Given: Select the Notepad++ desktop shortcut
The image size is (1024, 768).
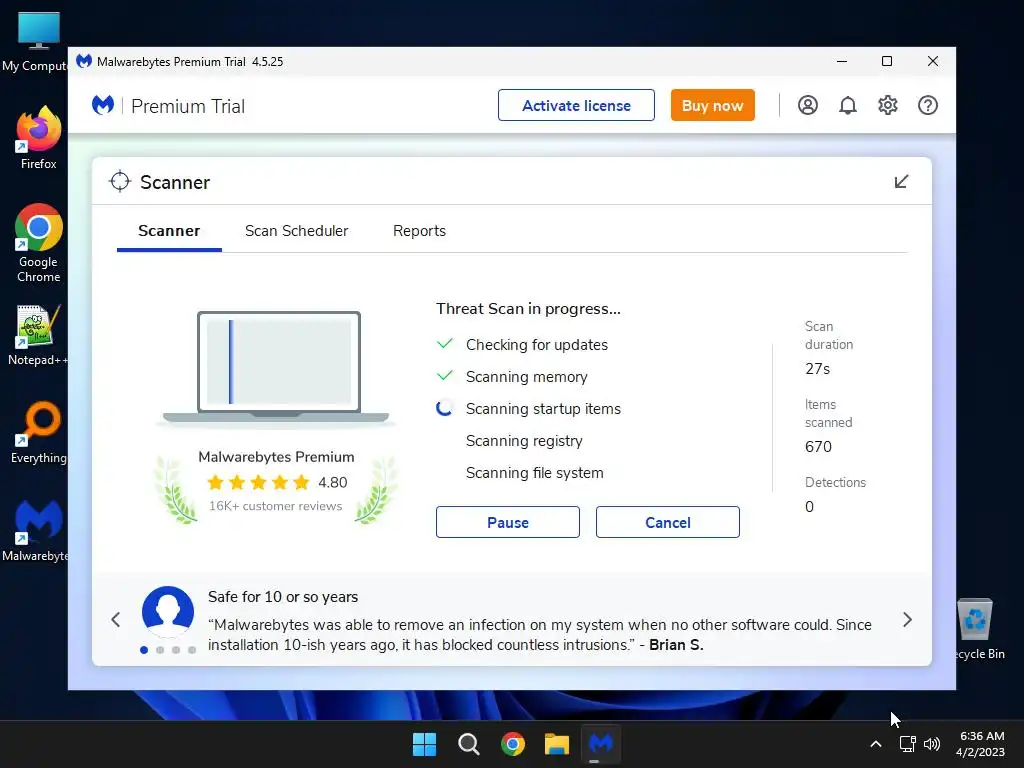Looking at the screenshot, I should (x=38, y=335).
